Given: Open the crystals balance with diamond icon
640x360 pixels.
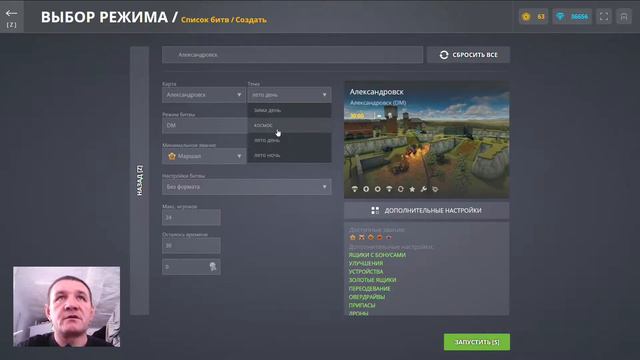Looking at the screenshot, I should (x=572, y=17).
